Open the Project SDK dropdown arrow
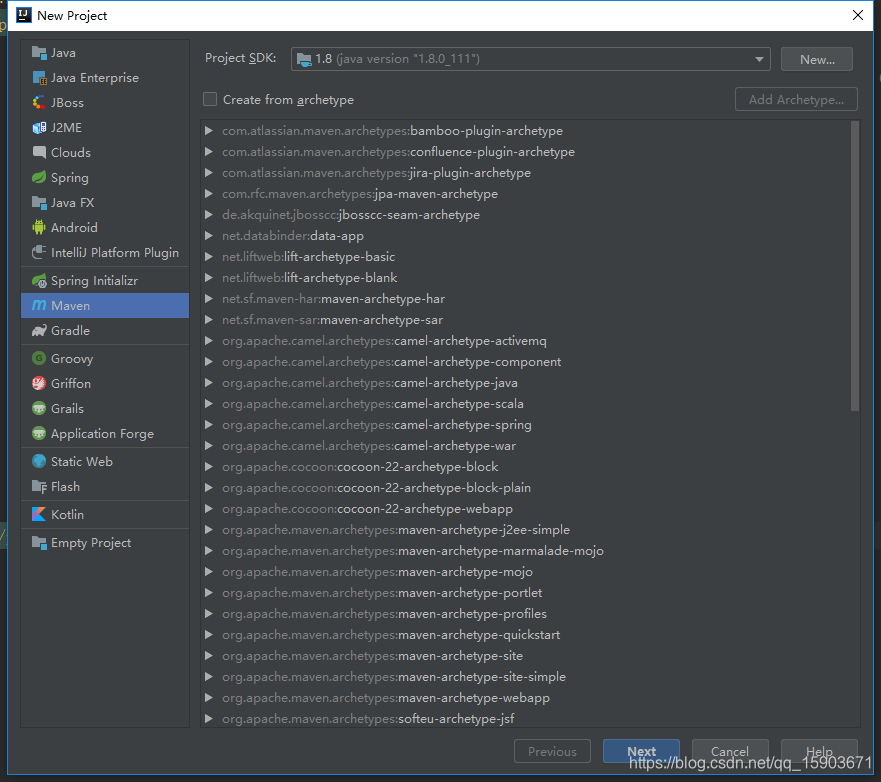The image size is (881, 782). tap(759, 59)
